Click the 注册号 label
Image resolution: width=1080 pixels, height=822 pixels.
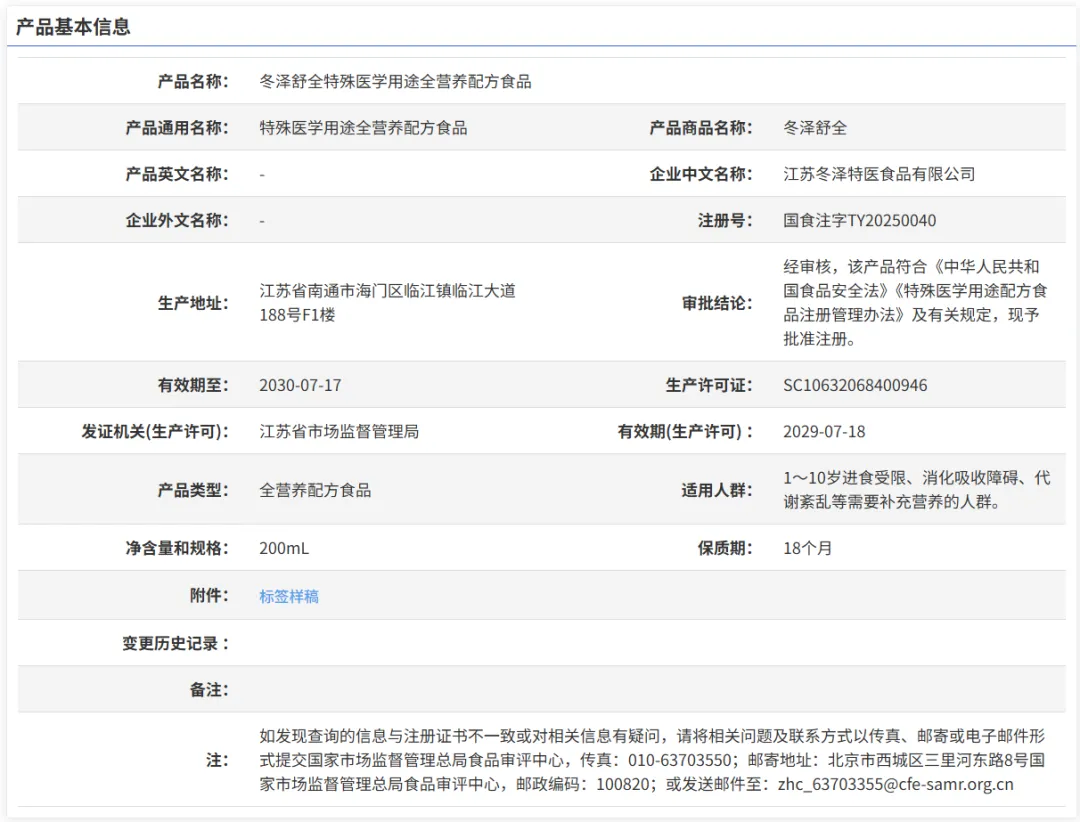tap(725, 220)
